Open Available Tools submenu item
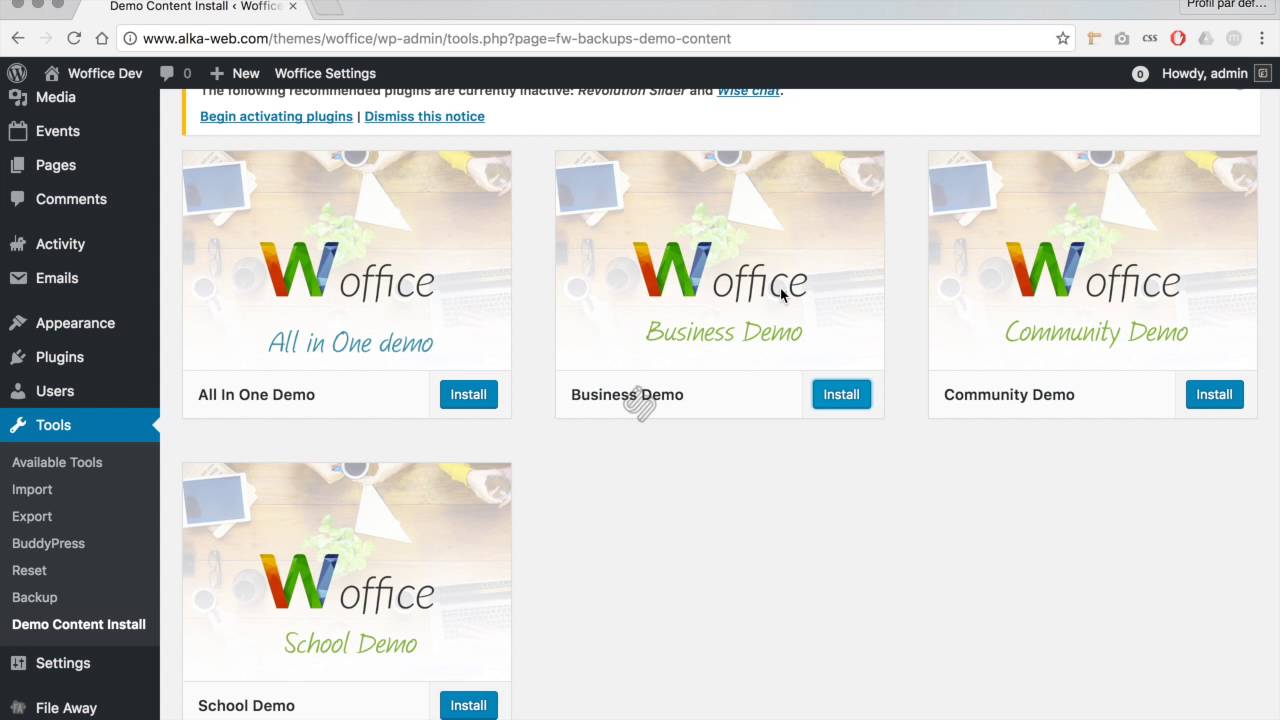The image size is (1280, 720). pyautogui.click(x=57, y=462)
